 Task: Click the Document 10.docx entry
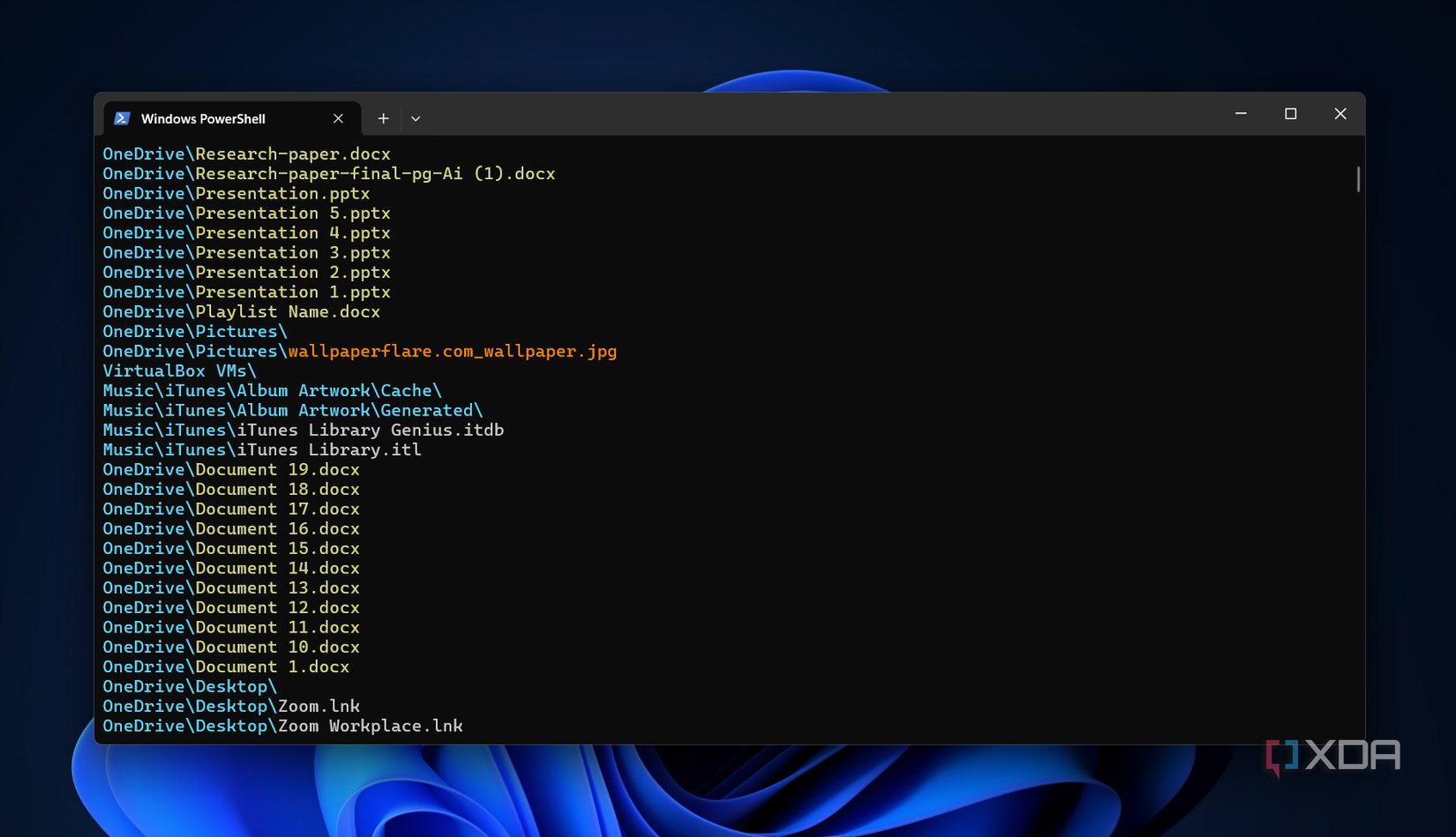231,646
